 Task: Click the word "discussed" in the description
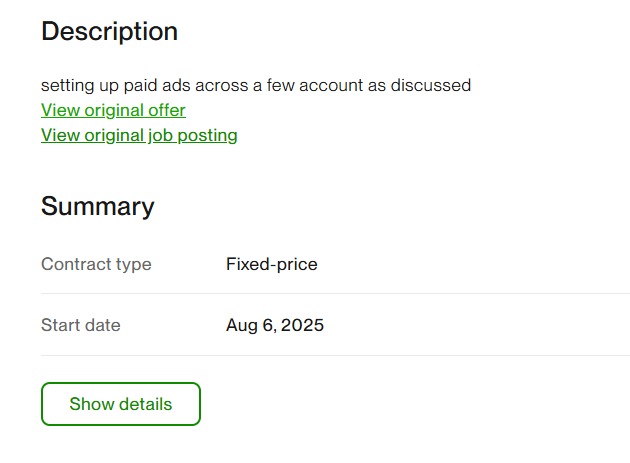432,85
